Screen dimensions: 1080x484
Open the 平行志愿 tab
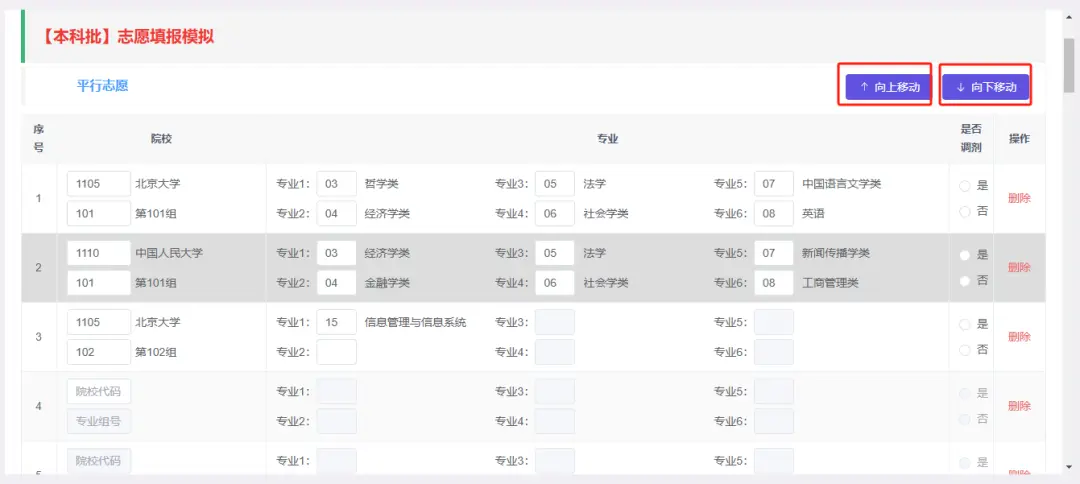102,86
